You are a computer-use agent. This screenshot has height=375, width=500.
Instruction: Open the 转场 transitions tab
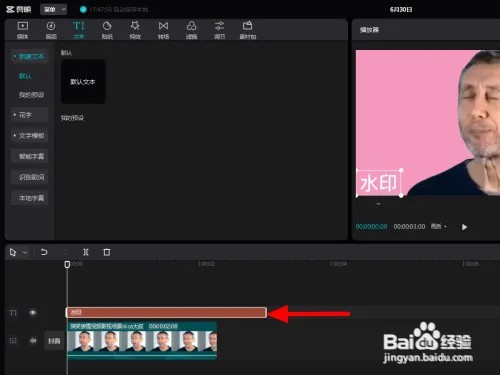point(163,30)
